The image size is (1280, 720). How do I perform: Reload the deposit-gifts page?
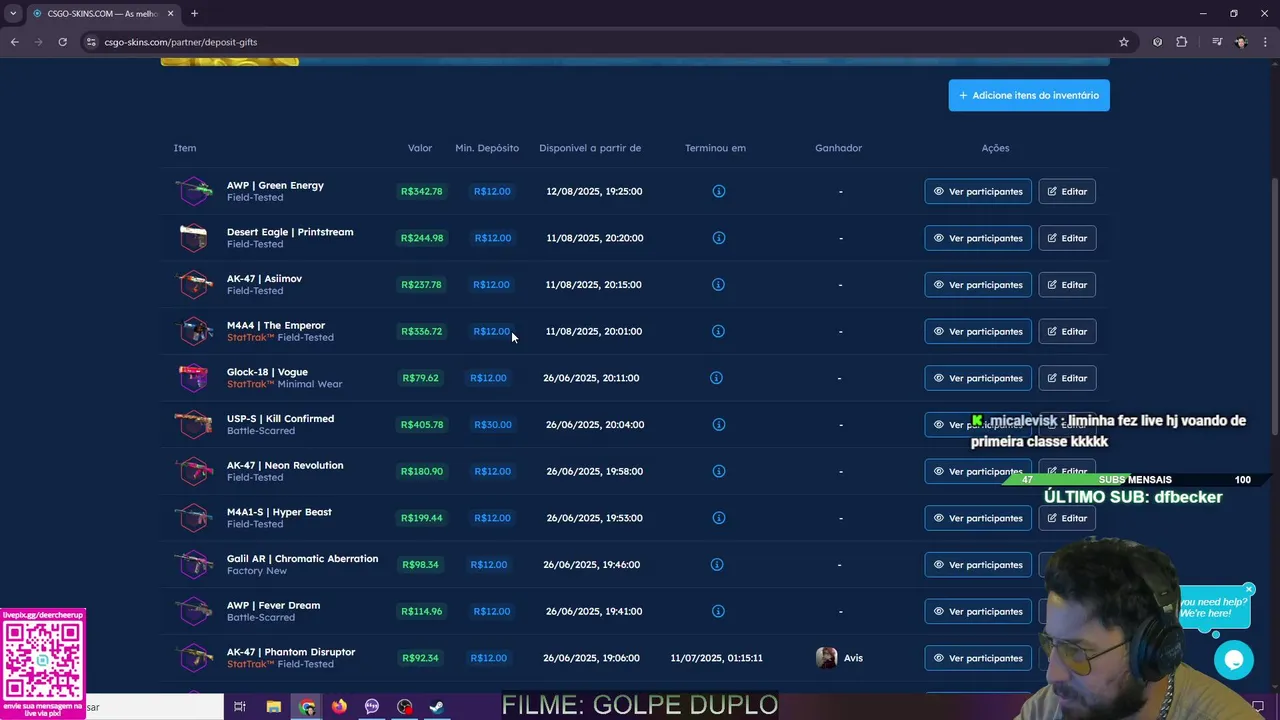point(62,42)
